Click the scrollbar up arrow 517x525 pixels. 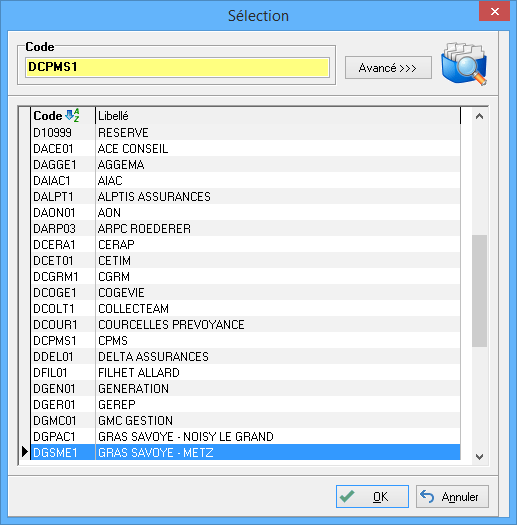click(x=479, y=116)
